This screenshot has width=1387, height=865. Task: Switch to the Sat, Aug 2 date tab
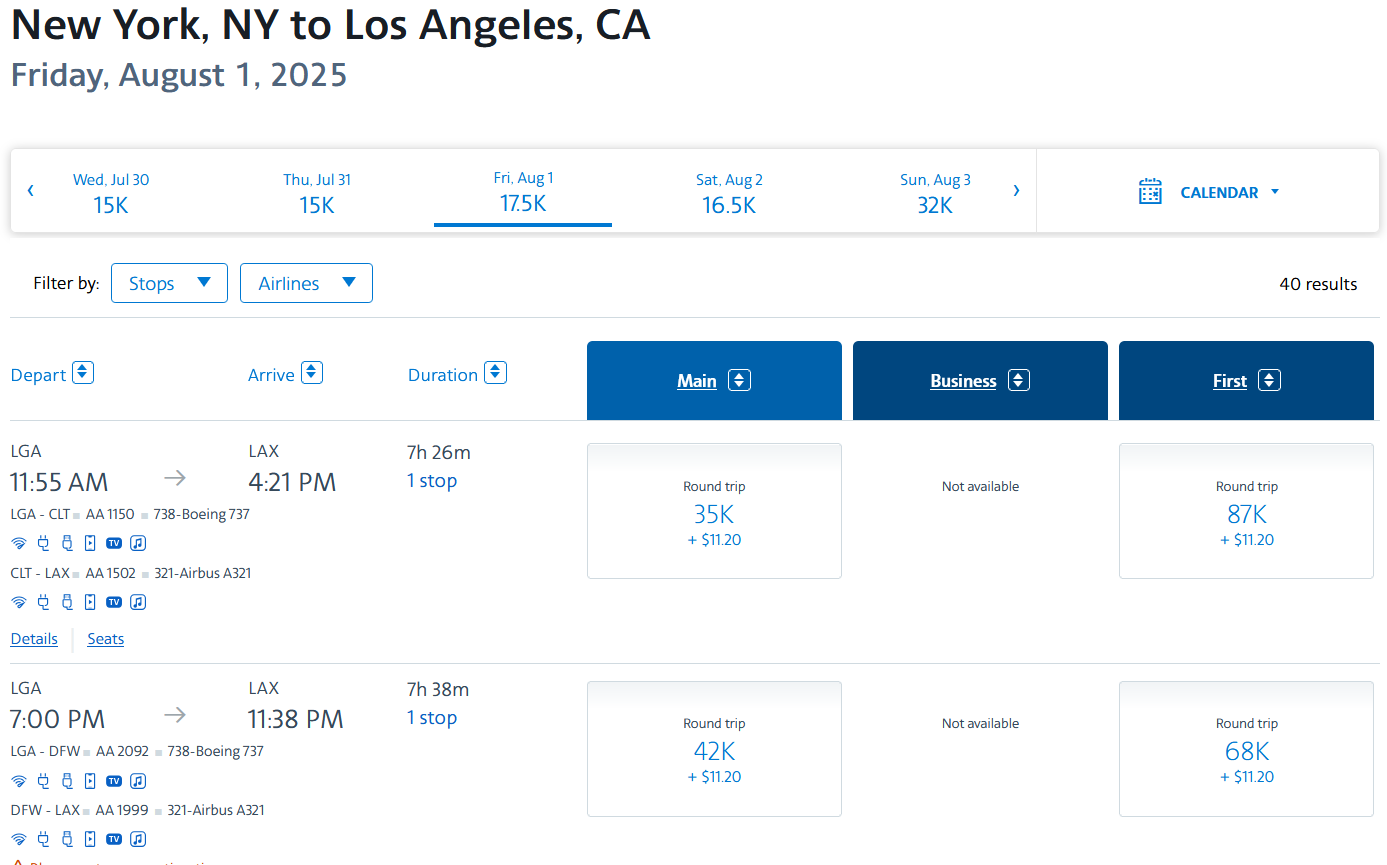[729, 190]
